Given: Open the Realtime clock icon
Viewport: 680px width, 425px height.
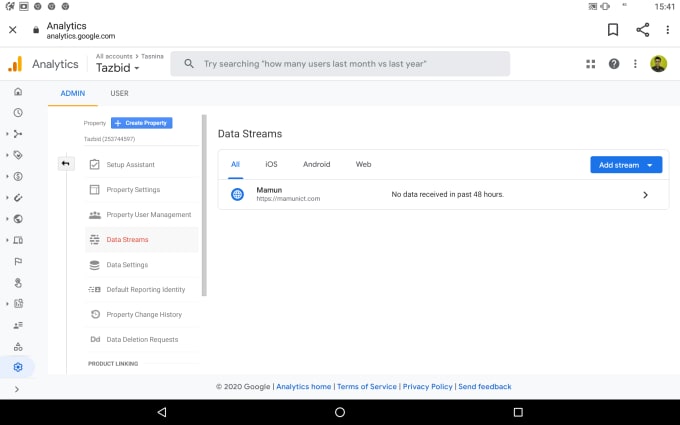Looking at the screenshot, I should 18,113.
